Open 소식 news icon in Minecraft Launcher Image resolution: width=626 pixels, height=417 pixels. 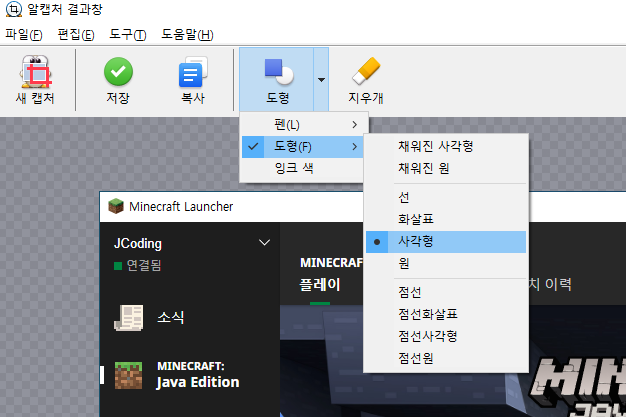point(129,318)
